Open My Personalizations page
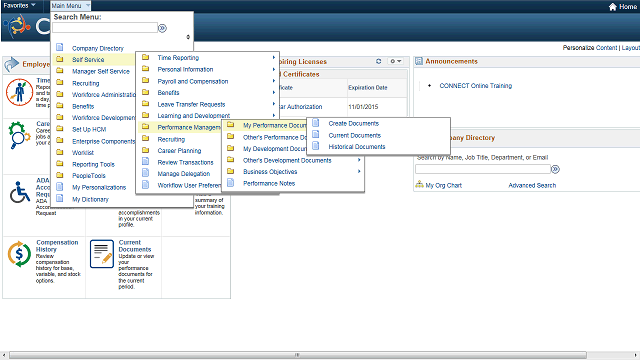 click(99, 188)
